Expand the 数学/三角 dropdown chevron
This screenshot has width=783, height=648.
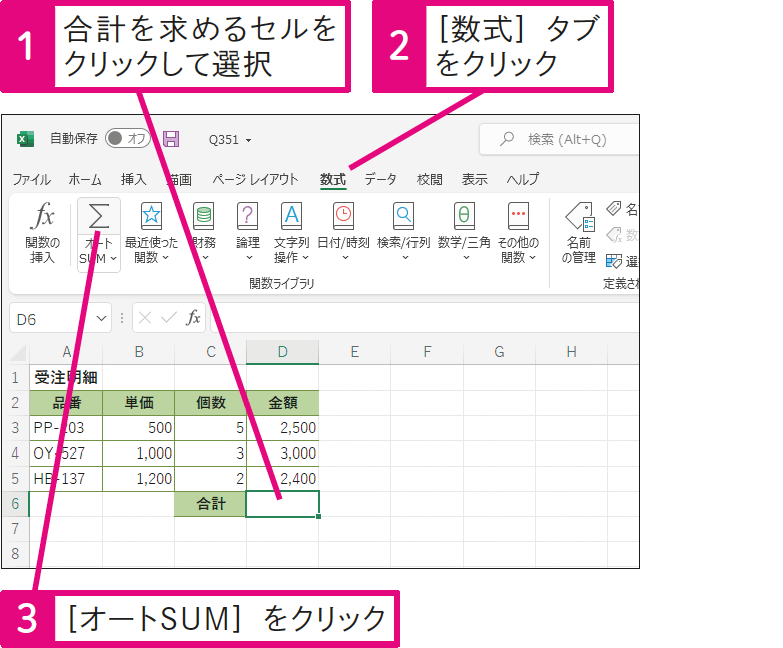466,258
